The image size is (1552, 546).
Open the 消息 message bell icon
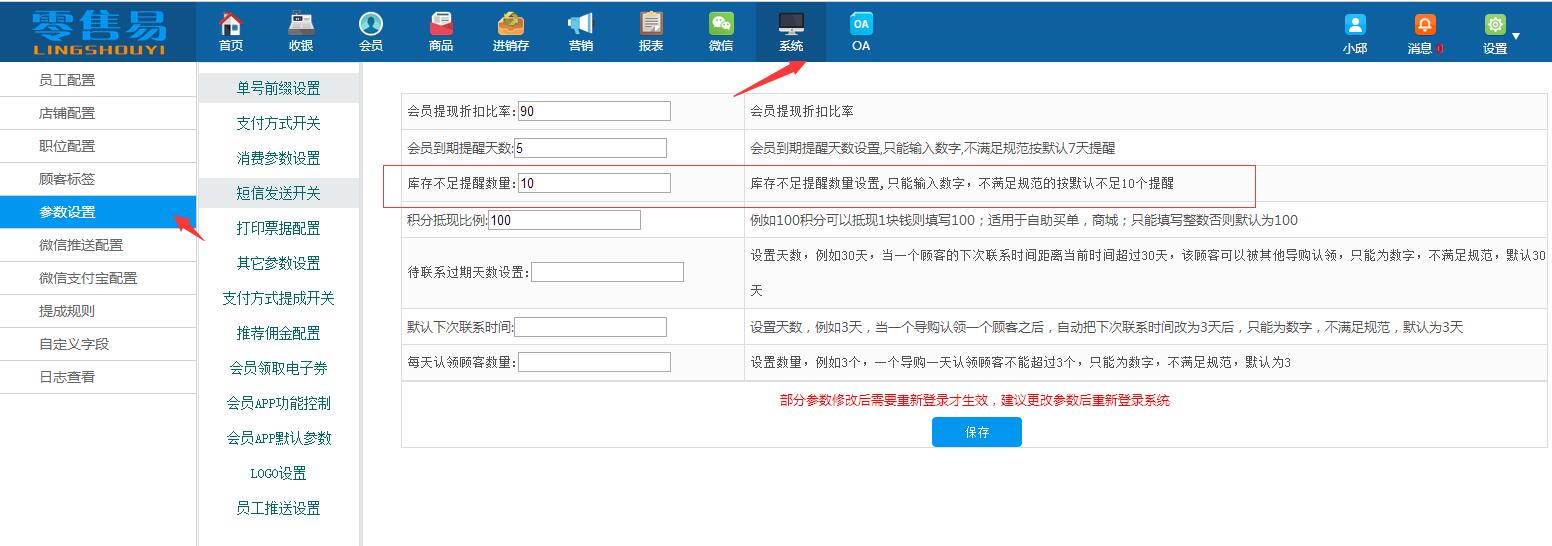pyautogui.click(x=1425, y=25)
